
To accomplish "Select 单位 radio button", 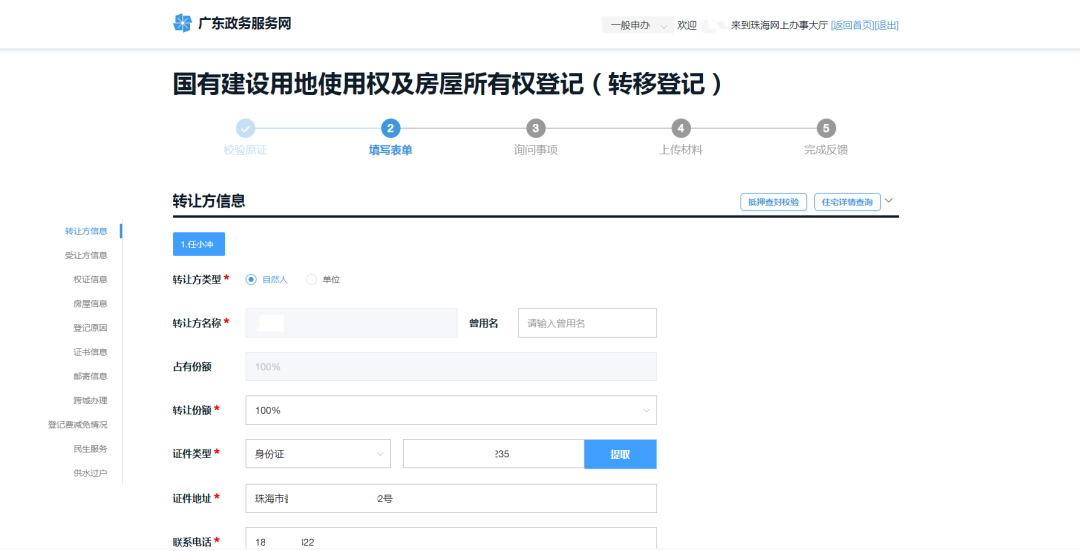I will (311, 280).
